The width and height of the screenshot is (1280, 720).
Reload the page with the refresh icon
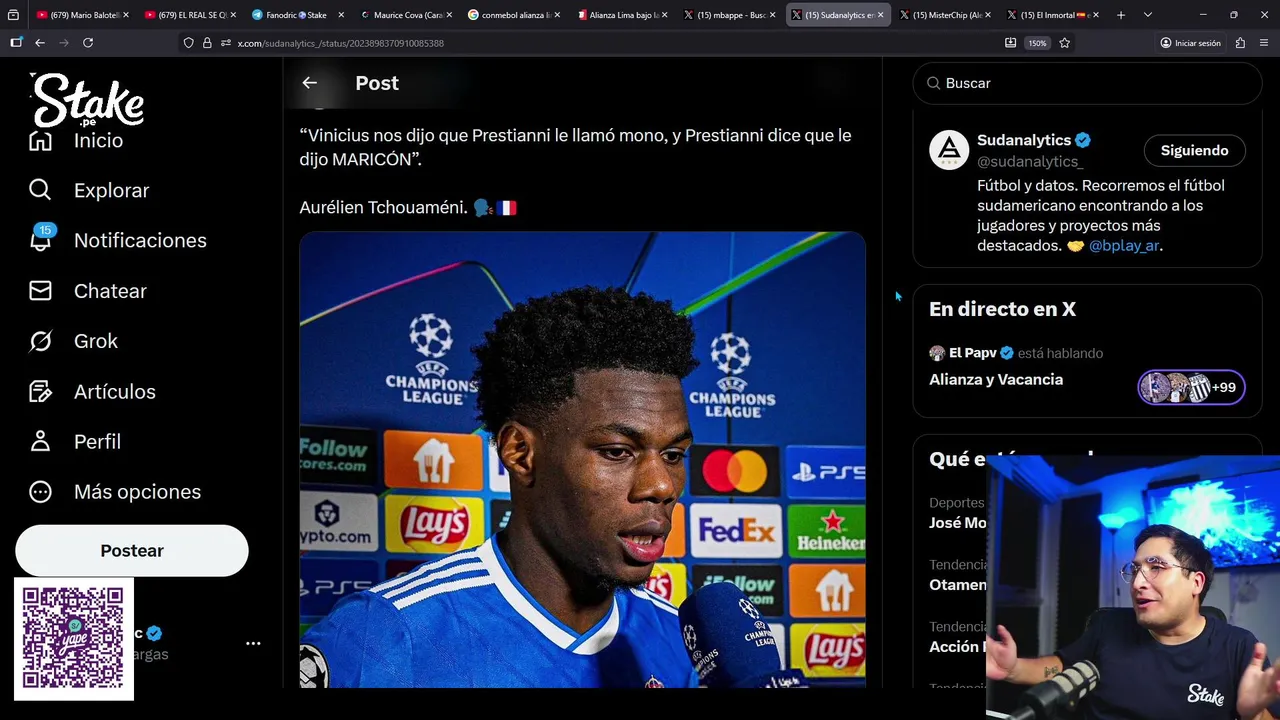[88, 43]
